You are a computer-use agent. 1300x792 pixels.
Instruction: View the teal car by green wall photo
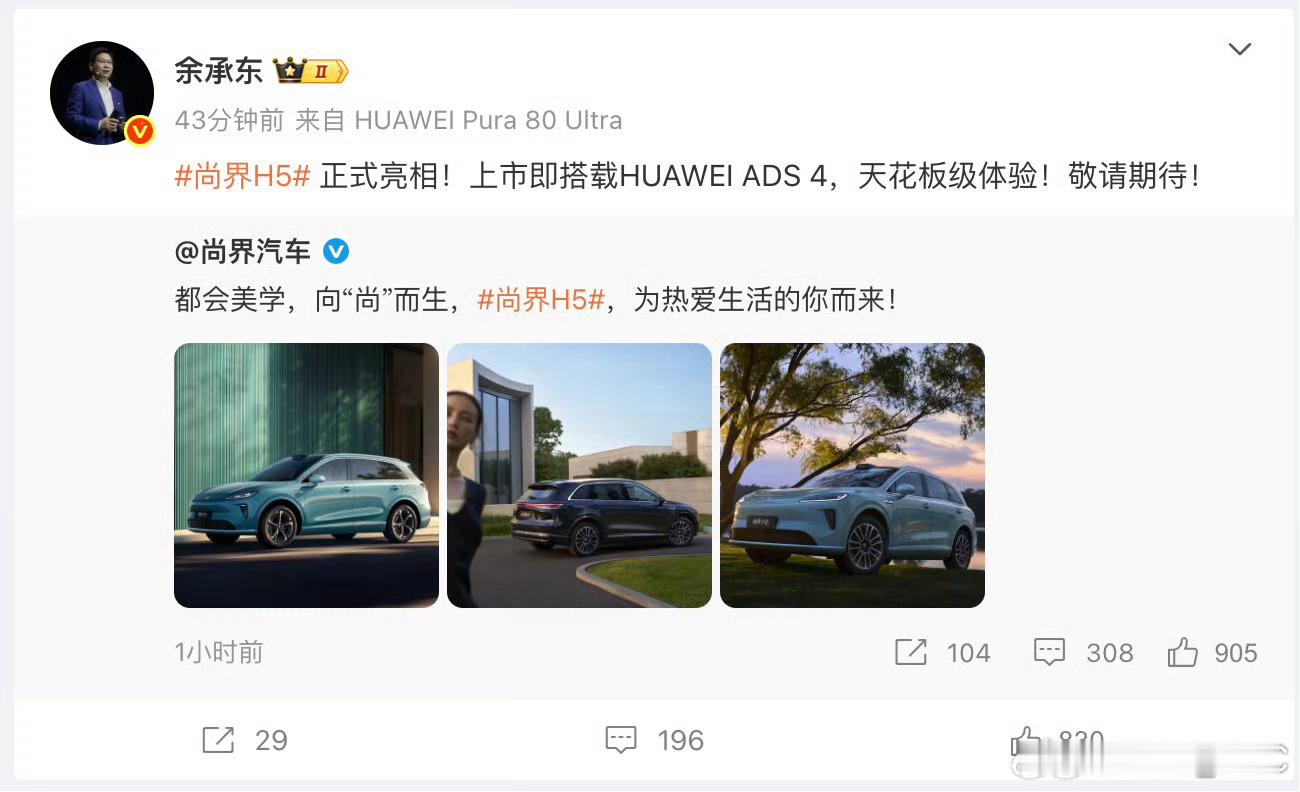pyautogui.click(x=306, y=475)
